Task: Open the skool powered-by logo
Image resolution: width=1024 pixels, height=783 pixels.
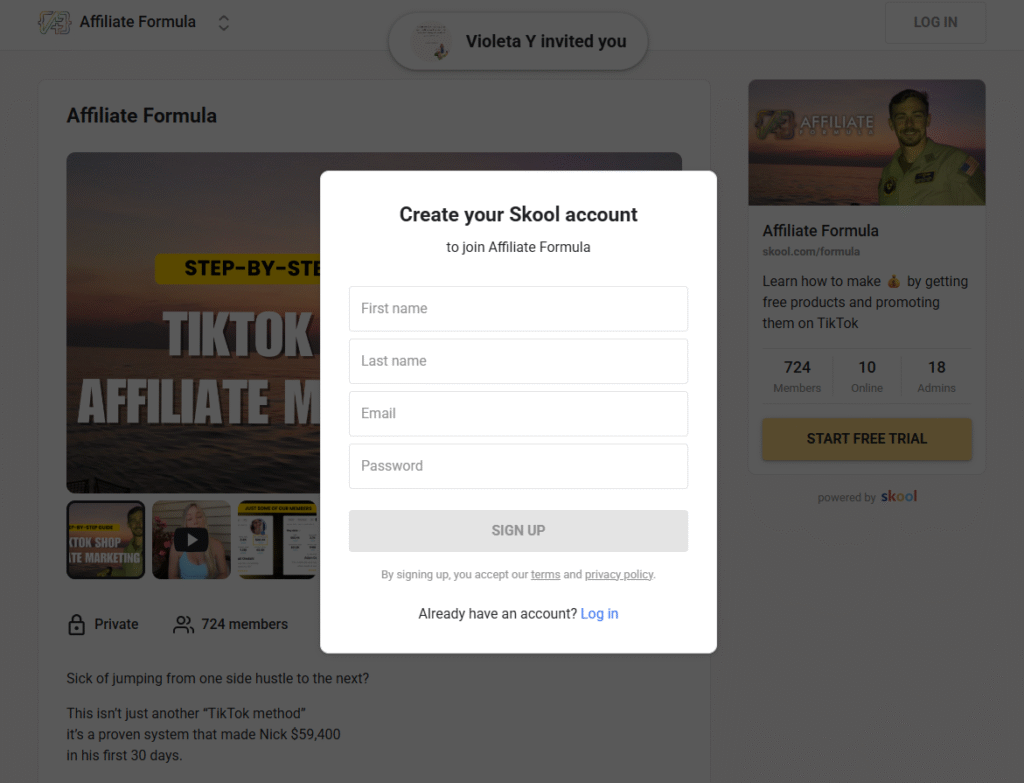Action: pyautogui.click(x=899, y=496)
